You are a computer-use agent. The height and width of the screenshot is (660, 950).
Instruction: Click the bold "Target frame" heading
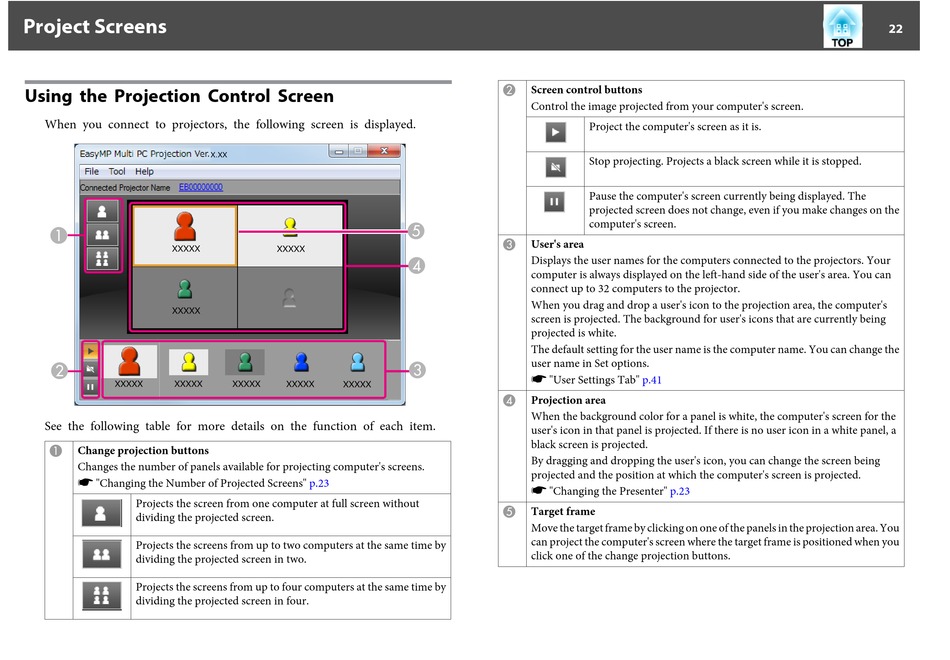pos(563,512)
